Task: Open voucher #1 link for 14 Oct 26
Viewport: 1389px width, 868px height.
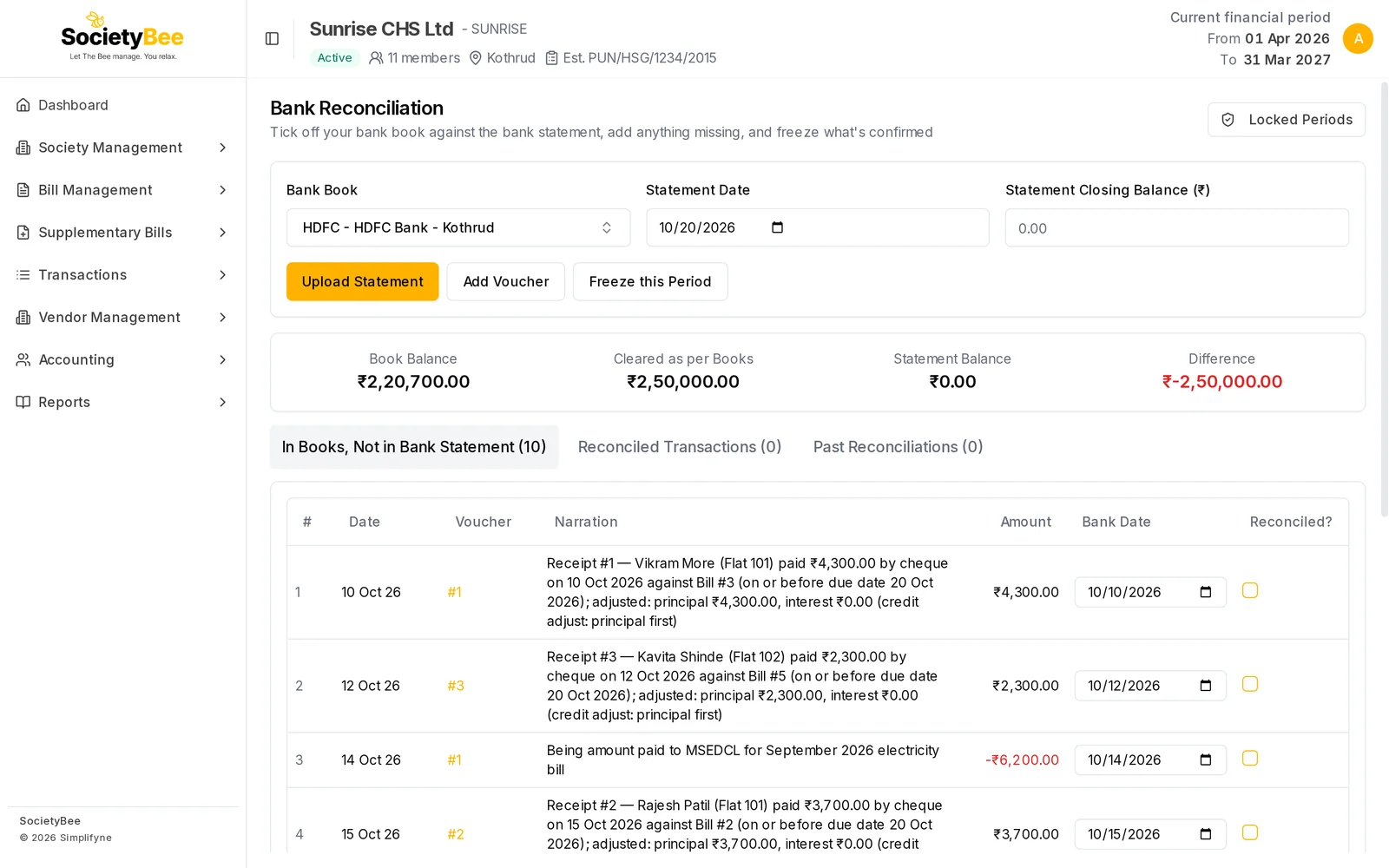Action: click(454, 760)
